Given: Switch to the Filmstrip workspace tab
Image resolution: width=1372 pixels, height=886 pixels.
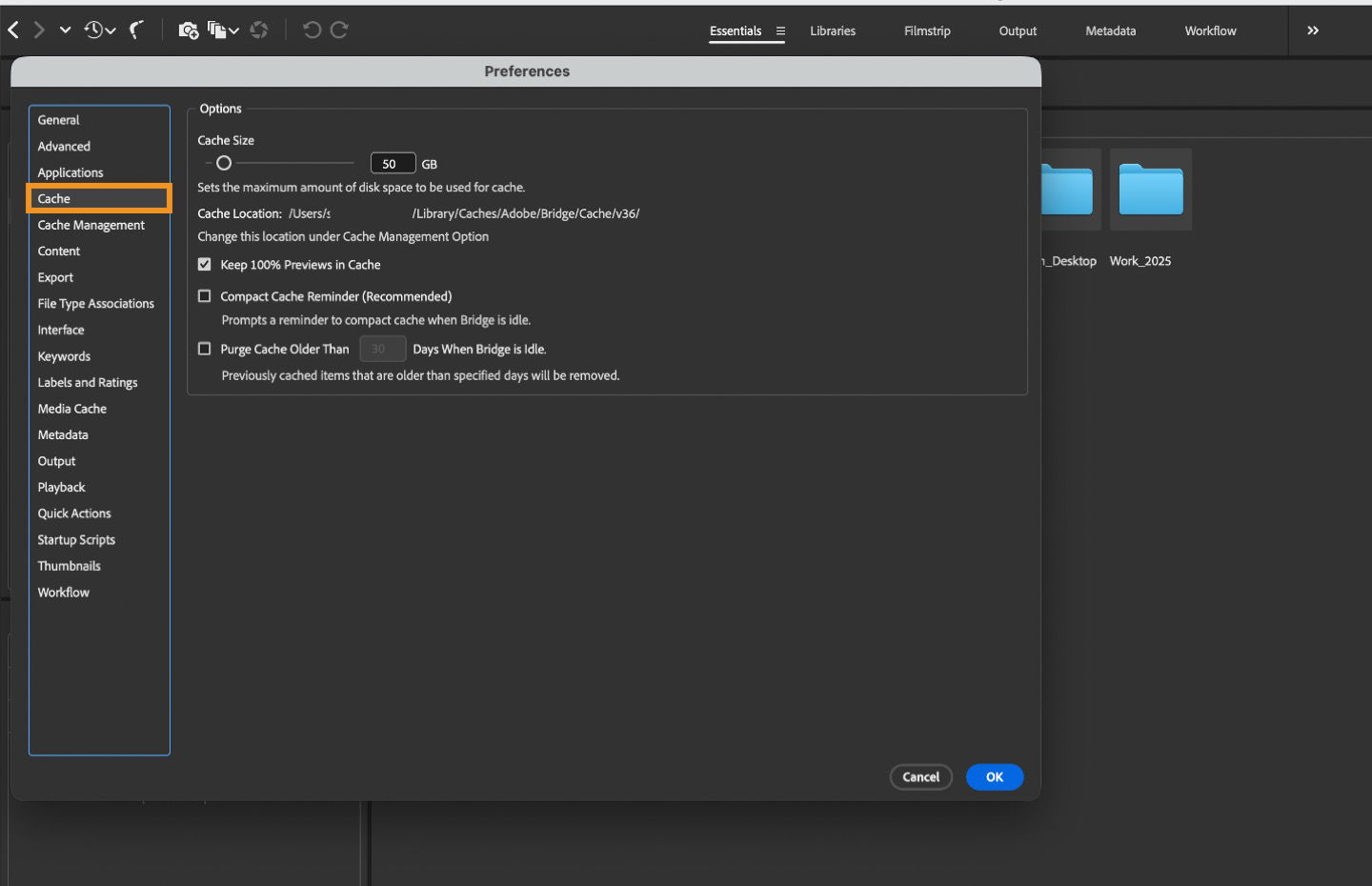Looking at the screenshot, I should tap(926, 30).
